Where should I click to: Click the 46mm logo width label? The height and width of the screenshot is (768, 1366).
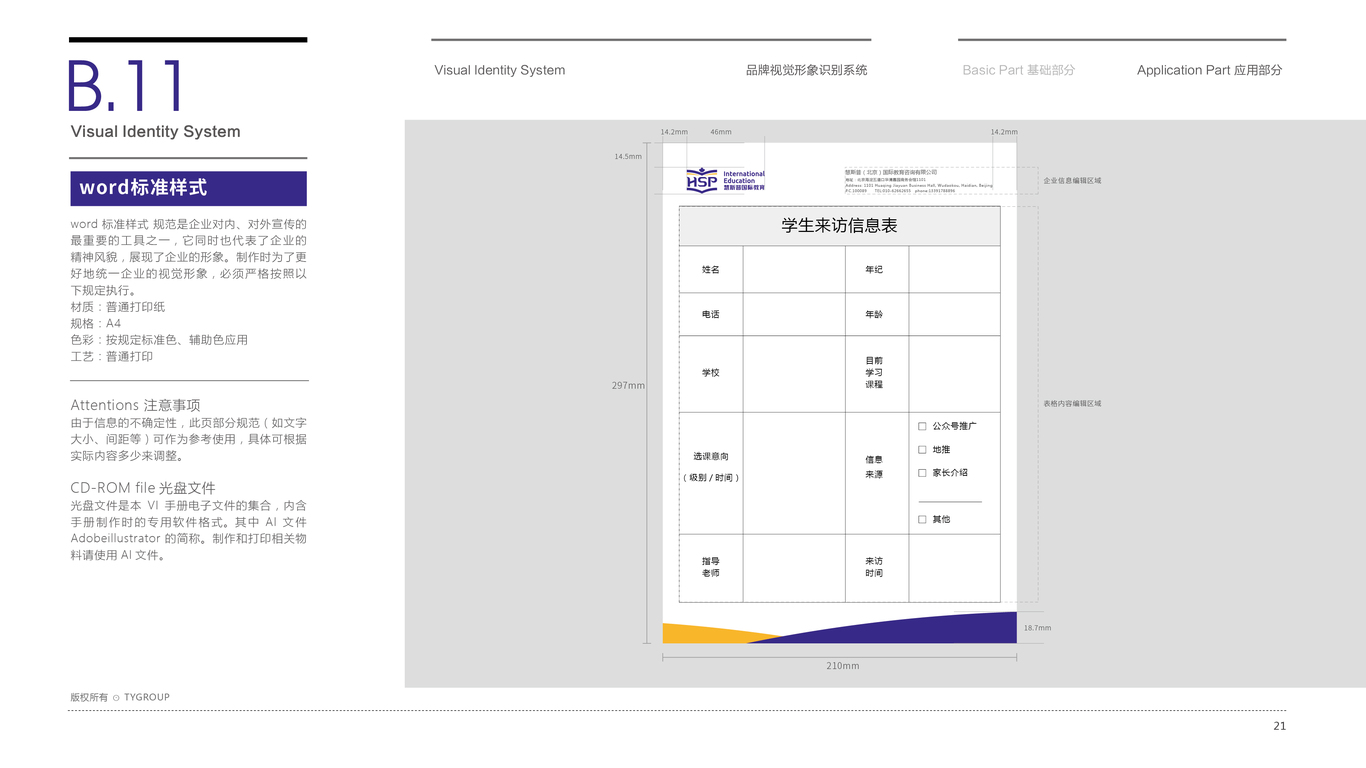pos(720,132)
